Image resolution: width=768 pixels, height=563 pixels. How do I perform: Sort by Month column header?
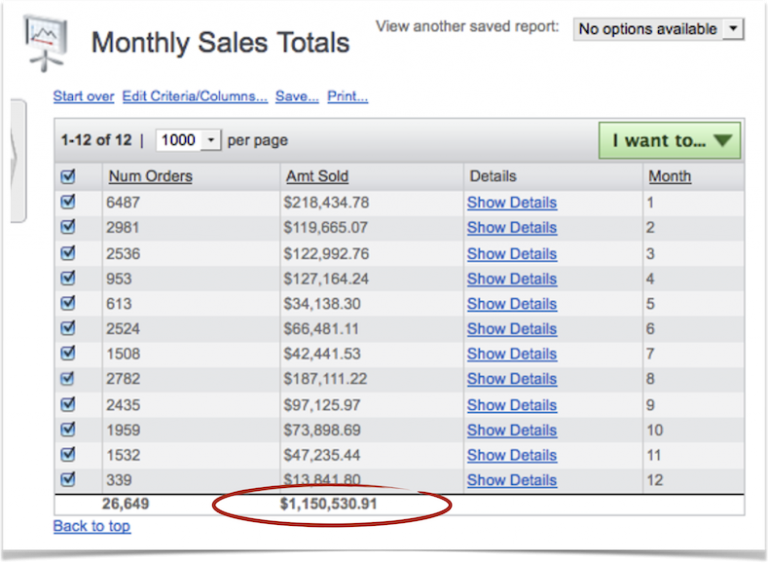[x=669, y=176]
